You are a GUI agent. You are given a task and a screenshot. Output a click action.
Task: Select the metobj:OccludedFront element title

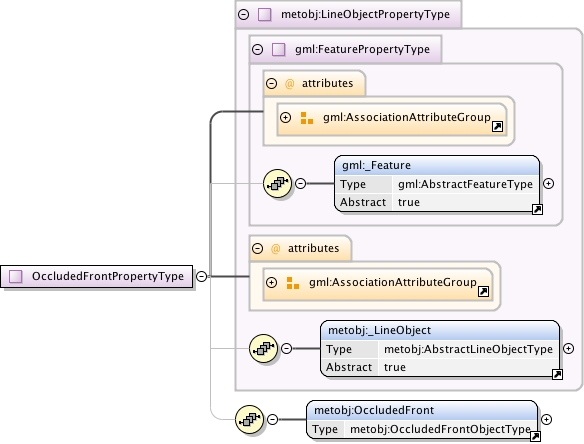pyautogui.click(x=374, y=410)
